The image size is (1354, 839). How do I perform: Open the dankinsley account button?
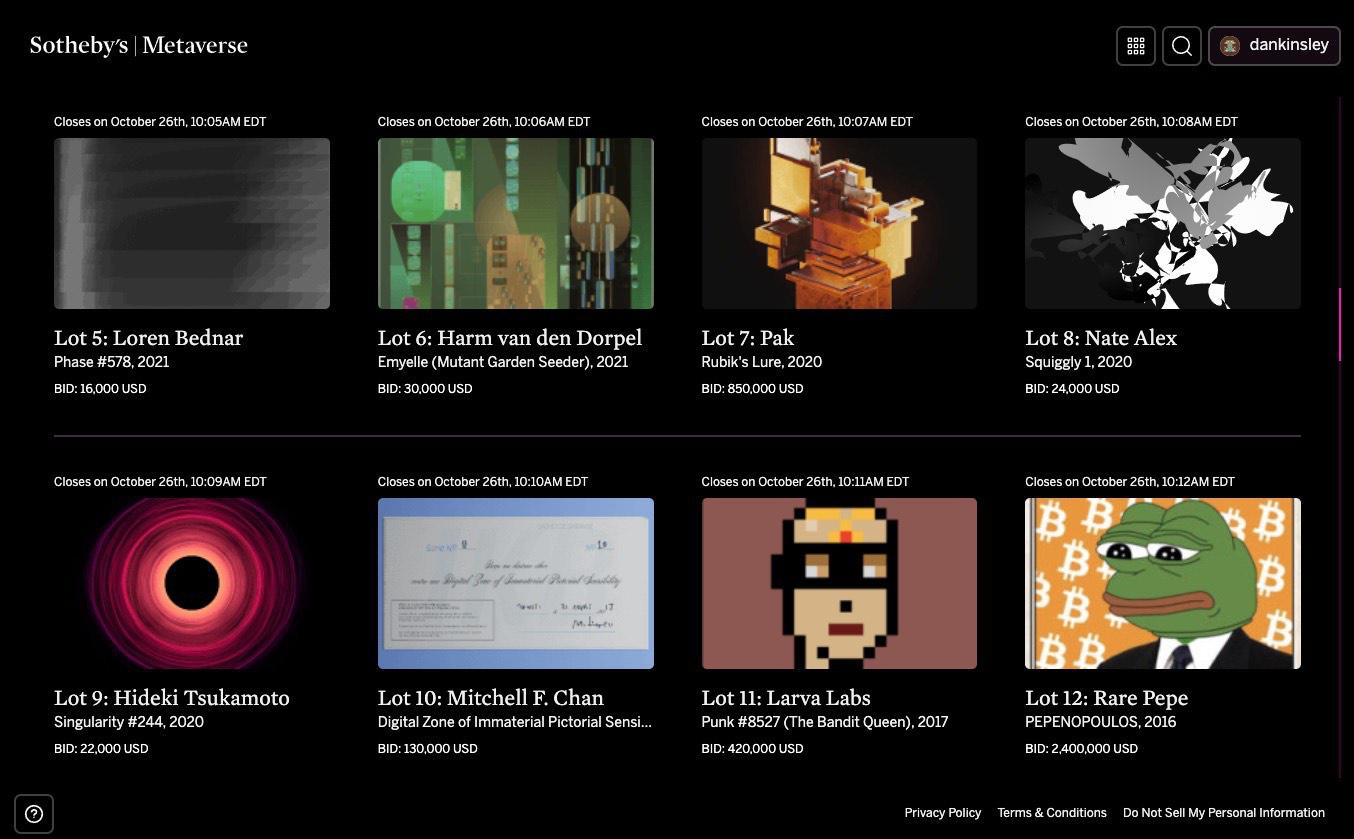point(1275,46)
